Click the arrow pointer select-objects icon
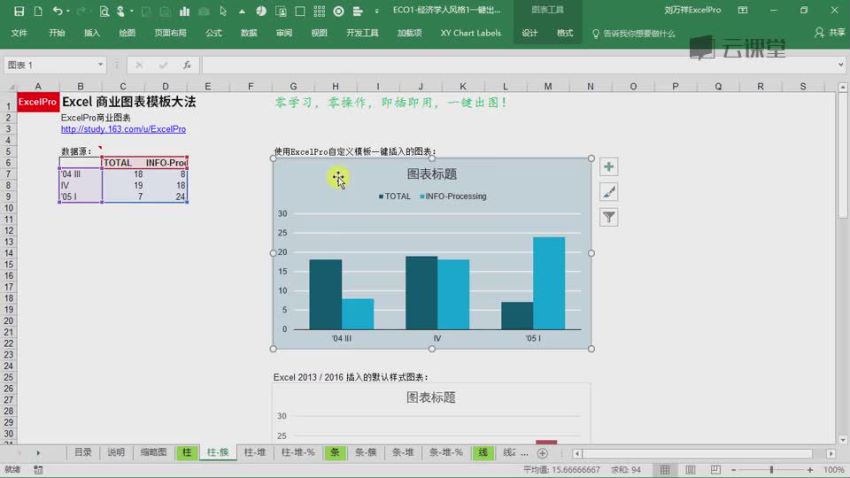Image resolution: width=850 pixels, height=478 pixels. point(223,11)
